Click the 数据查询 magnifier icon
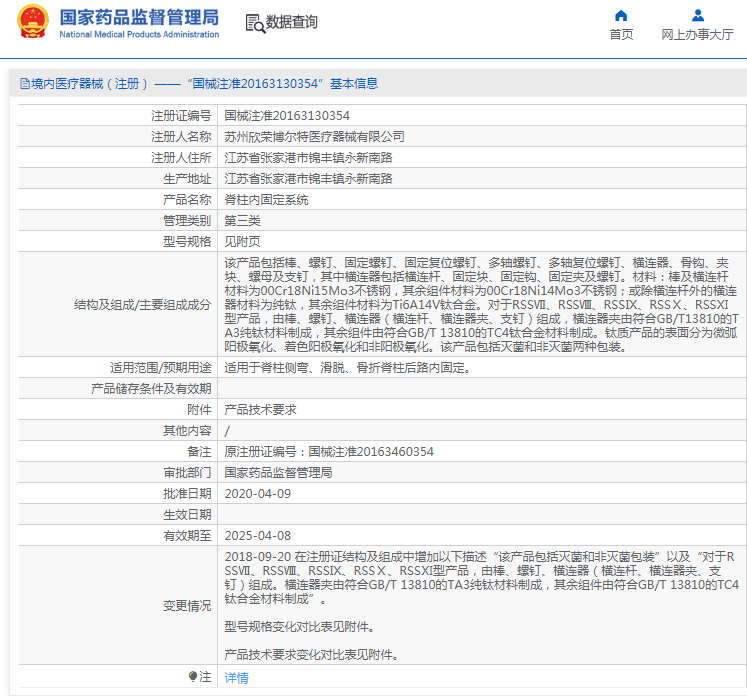Screen dimensions: 747x696 coord(254,22)
